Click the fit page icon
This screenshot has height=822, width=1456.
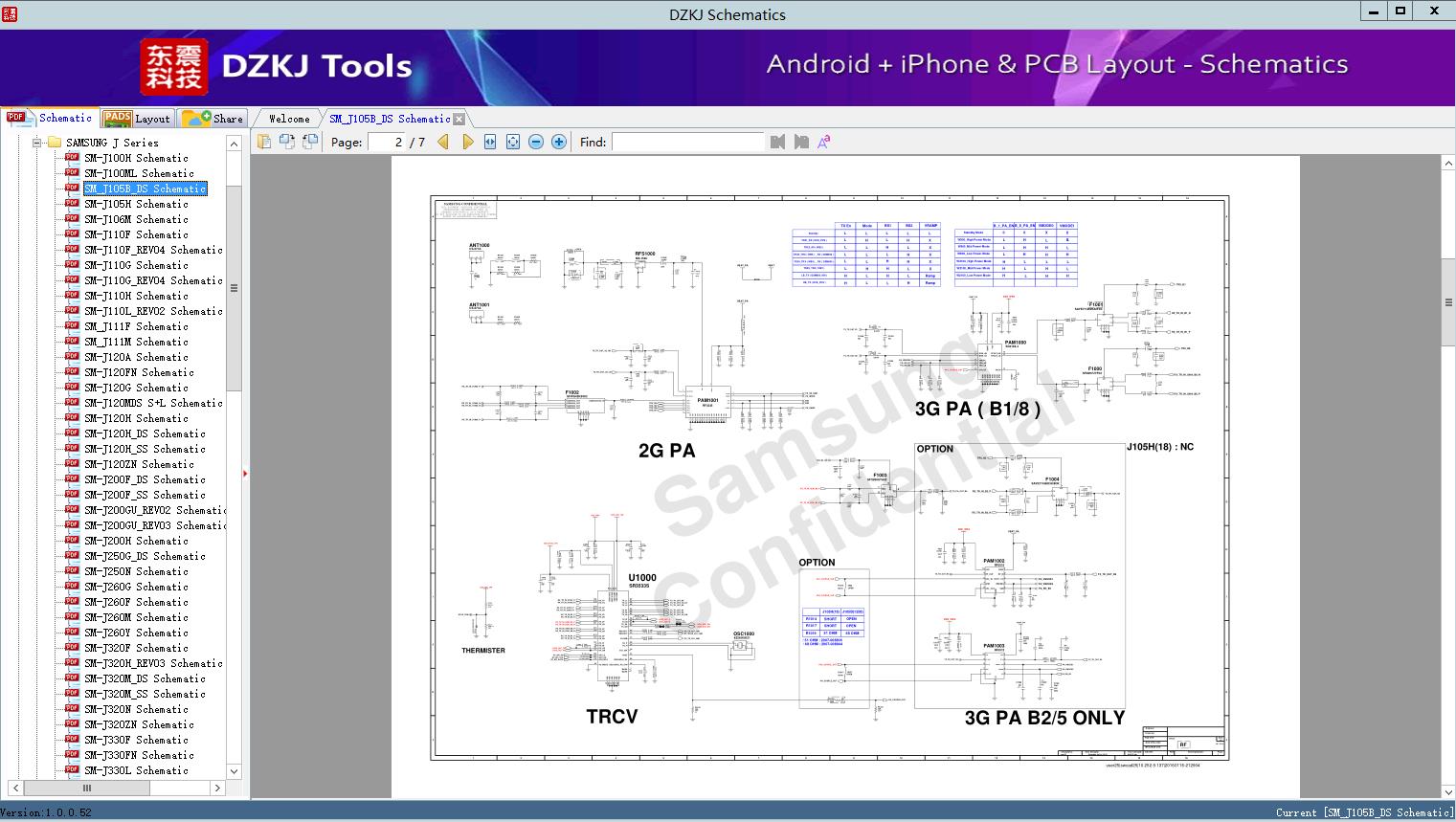(x=513, y=142)
